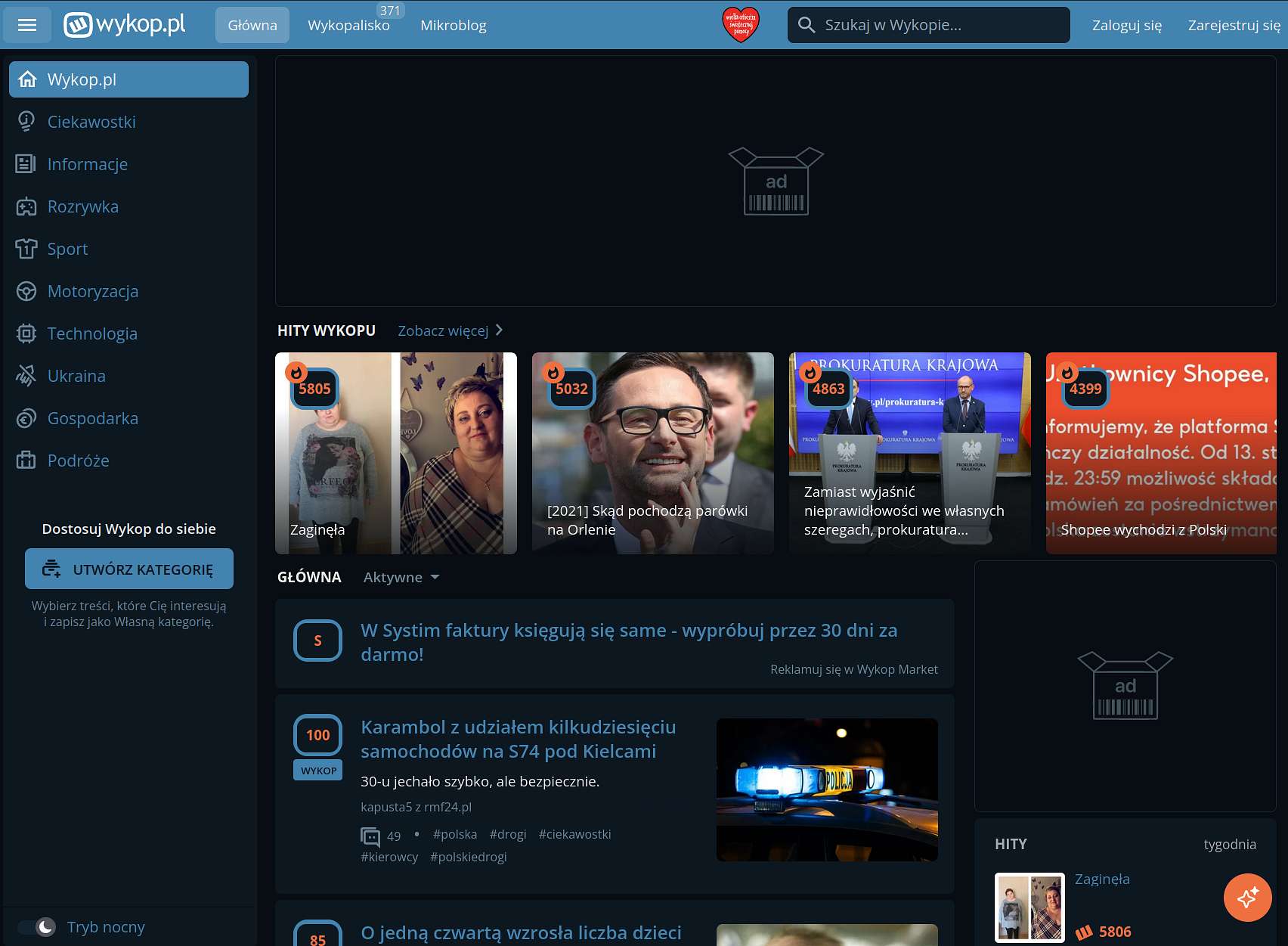1288x946 pixels.
Task: Click the #kierowcy tag
Action: (389, 857)
